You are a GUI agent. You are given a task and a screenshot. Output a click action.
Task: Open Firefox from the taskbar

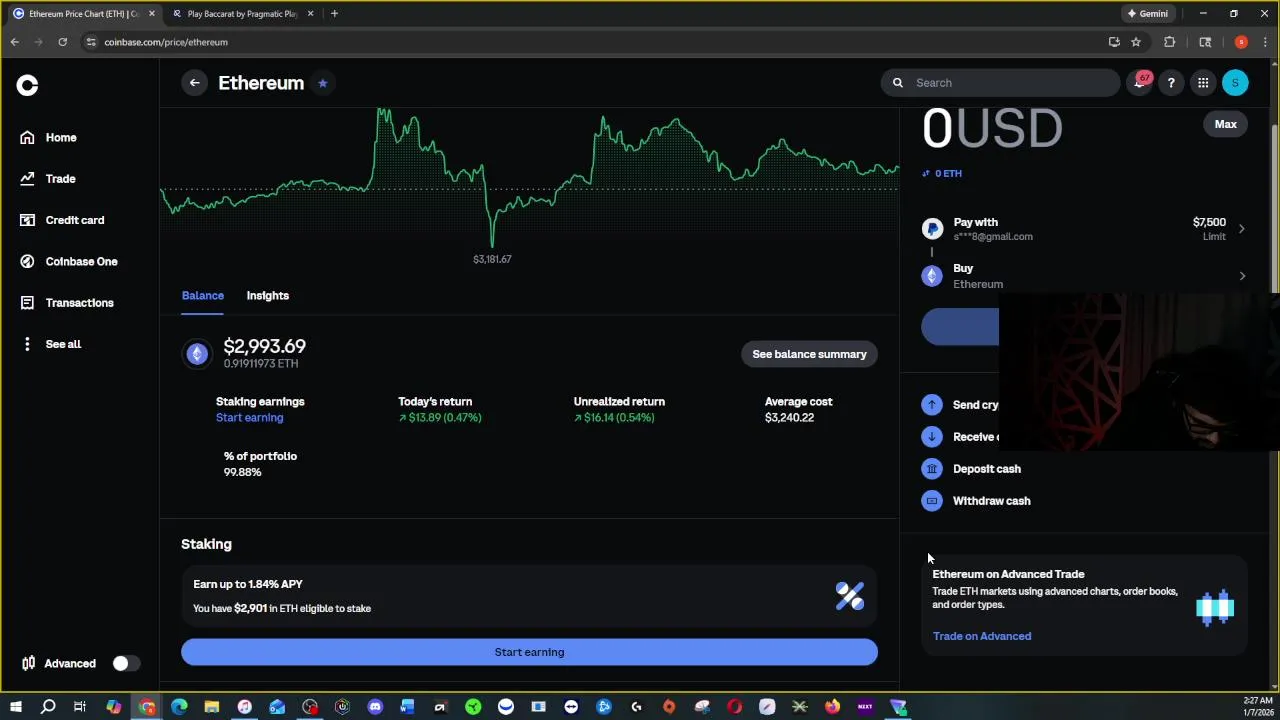tap(832, 707)
